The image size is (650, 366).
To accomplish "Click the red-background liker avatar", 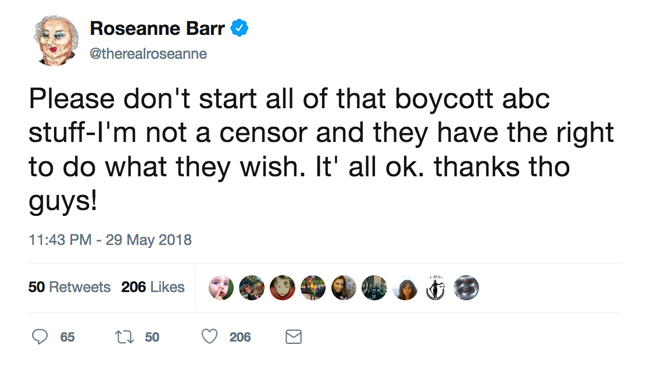I will tap(282, 287).
